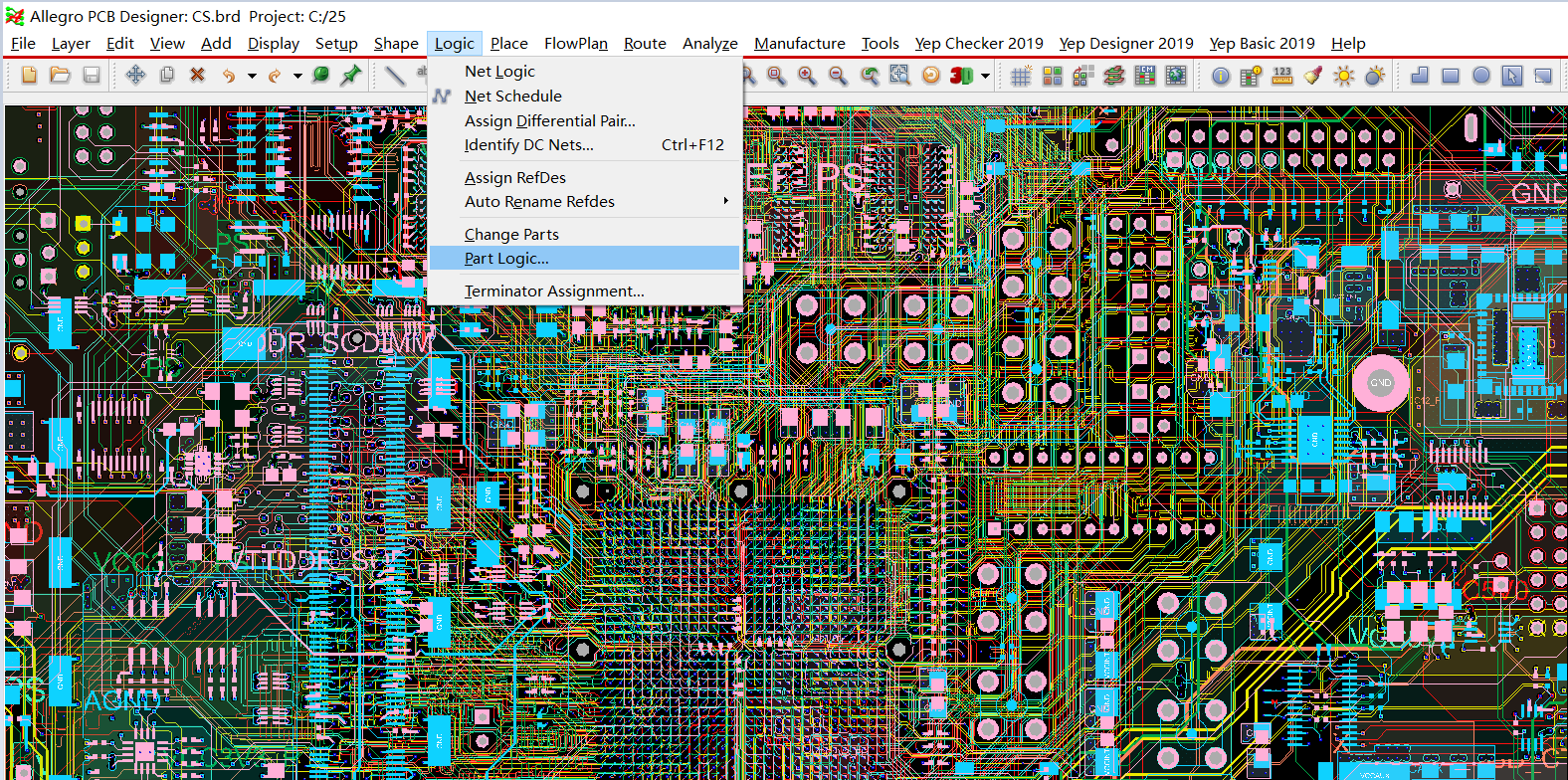Open the FlowPlan menu

tap(576, 43)
